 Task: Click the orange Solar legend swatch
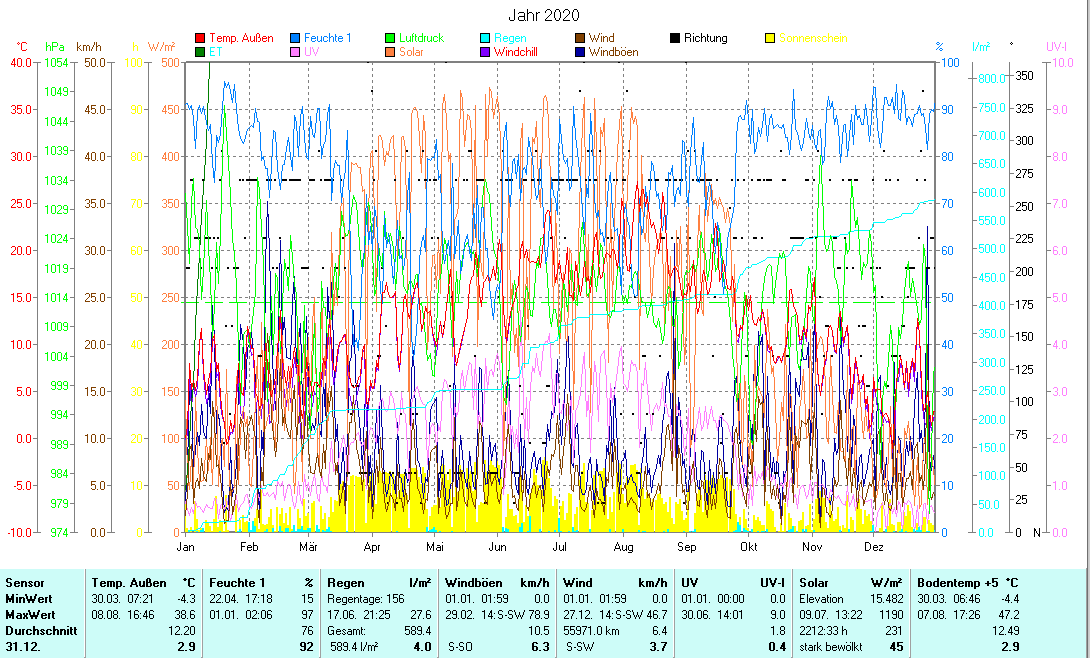(390, 52)
